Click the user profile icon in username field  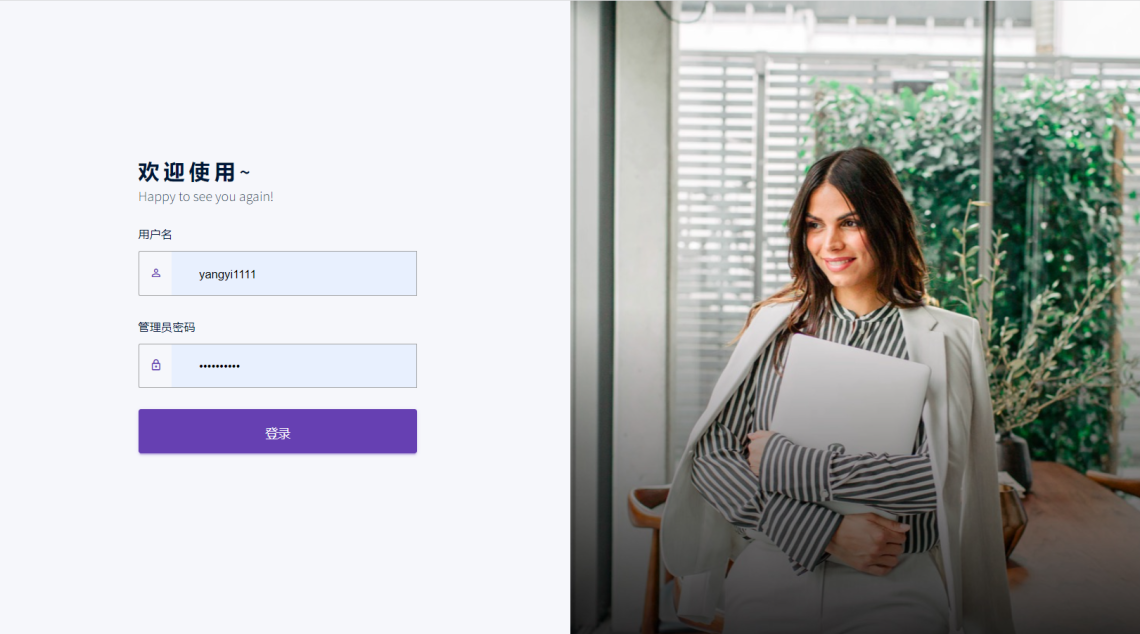coord(156,273)
